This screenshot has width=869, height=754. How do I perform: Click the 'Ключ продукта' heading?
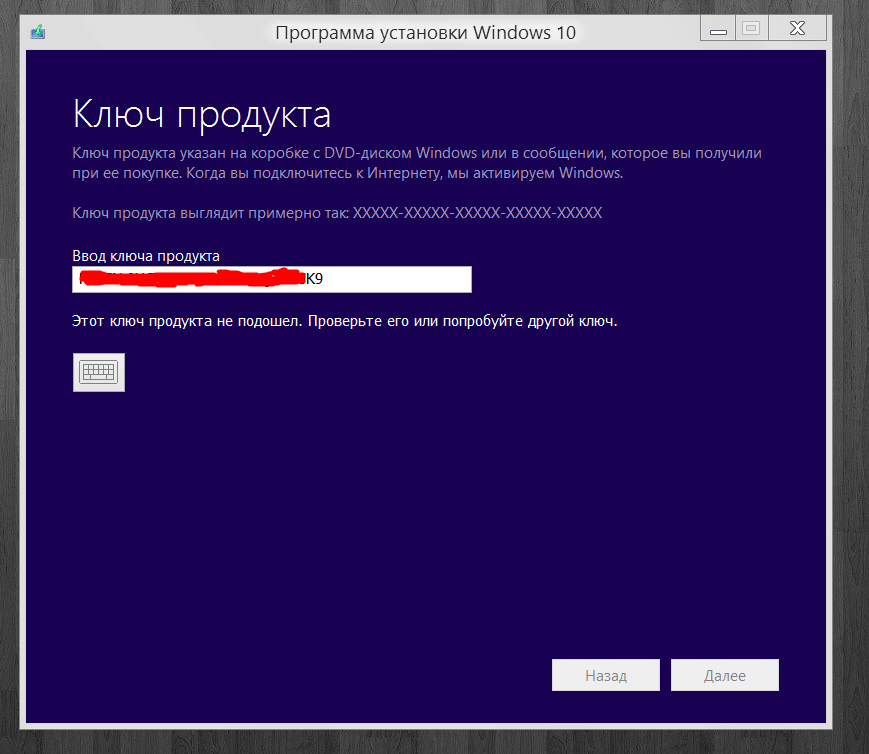click(x=202, y=115)
